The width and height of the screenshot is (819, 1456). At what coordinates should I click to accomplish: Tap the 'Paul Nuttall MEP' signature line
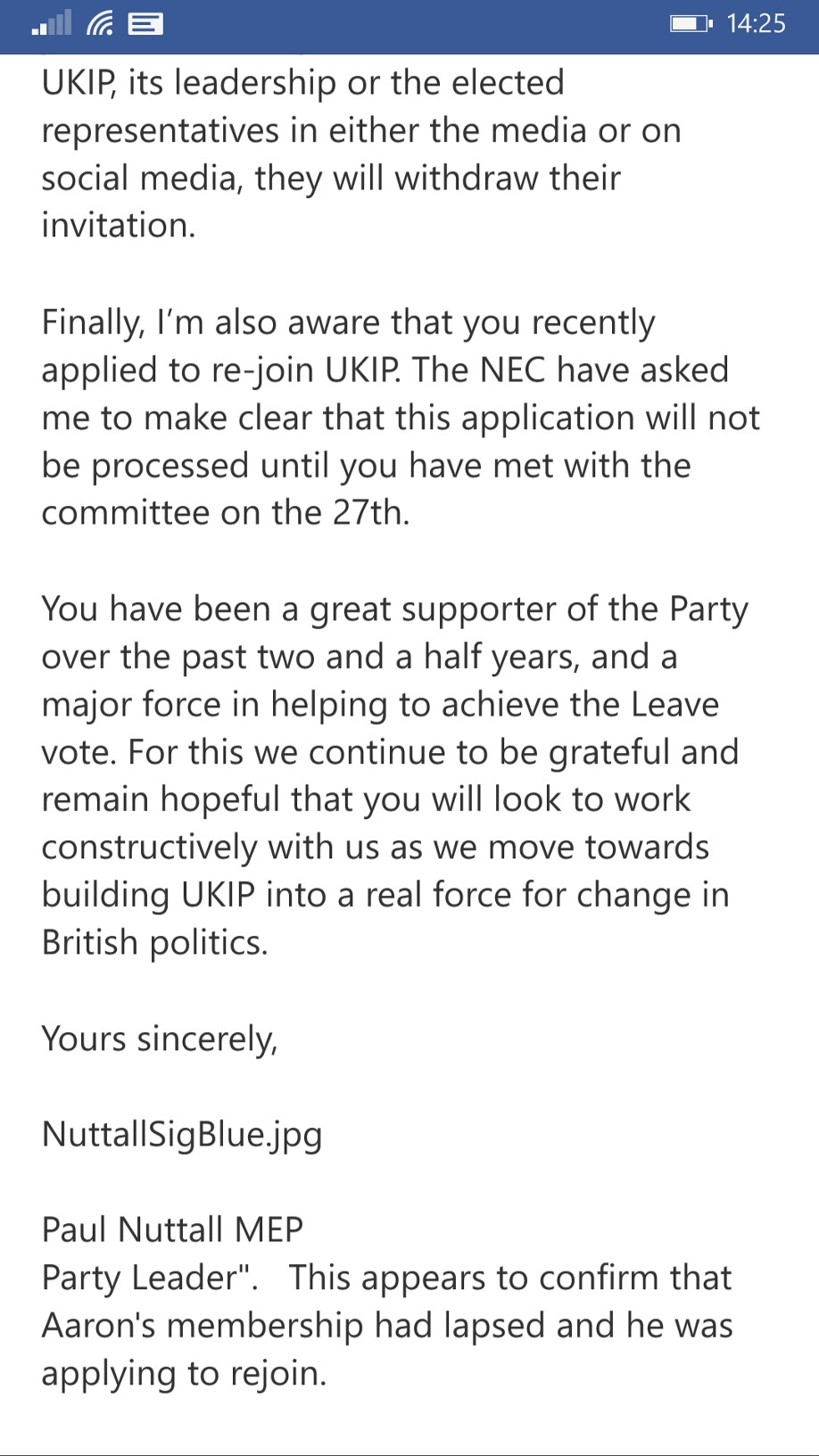point(172,1229)
